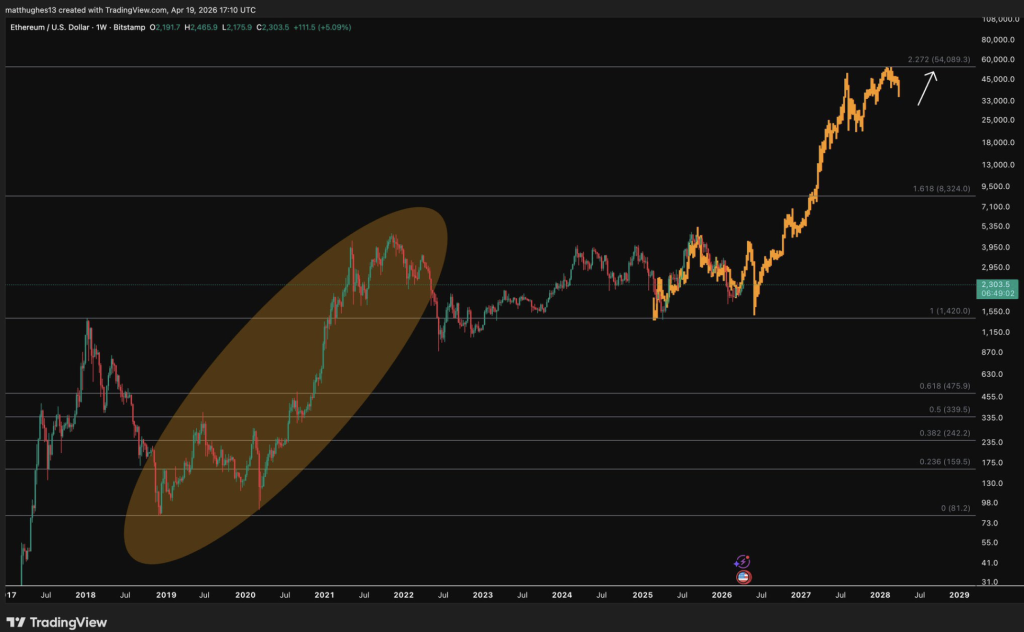Viewport: 1024px width, 632px height.
Task: Click the +111.5 (+5.09%) change value
Action: pyautogui.click(x=323, y=29)
